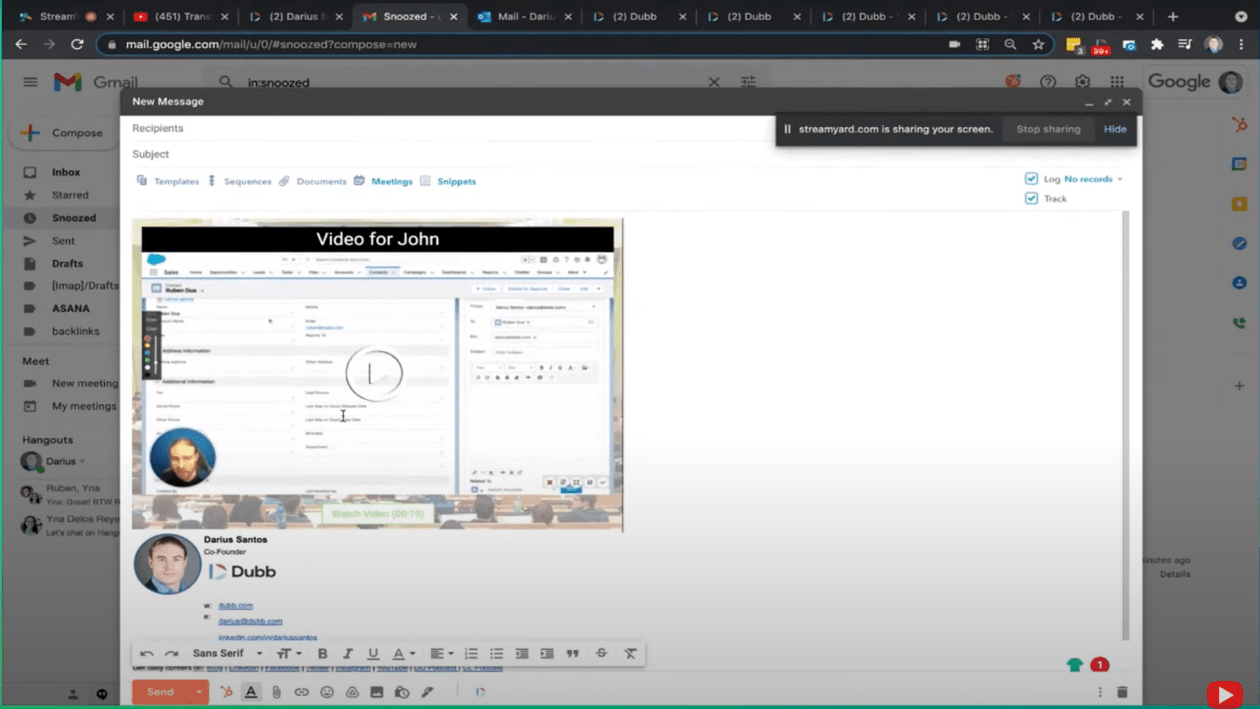
Task: Click Stop sharing button
Action: click(x=1048, y=129)
